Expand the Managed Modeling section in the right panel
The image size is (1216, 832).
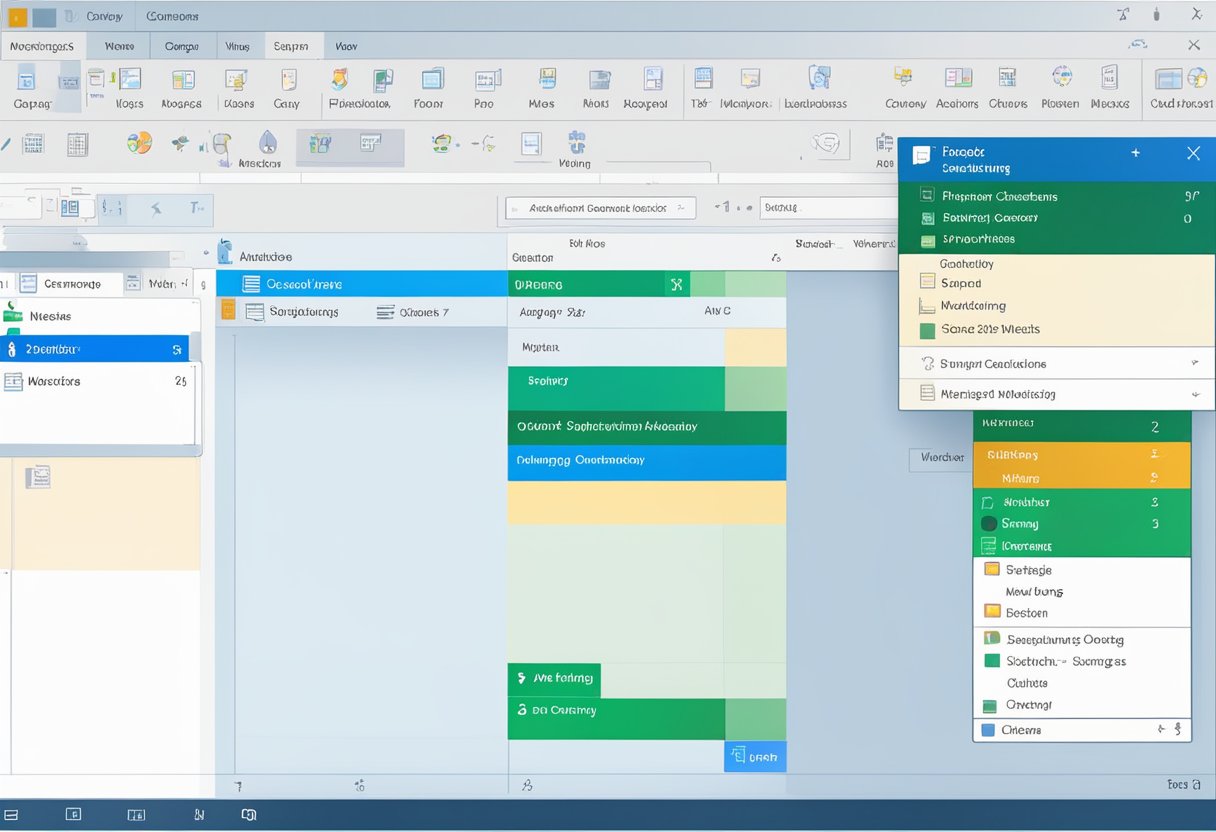1196,393
